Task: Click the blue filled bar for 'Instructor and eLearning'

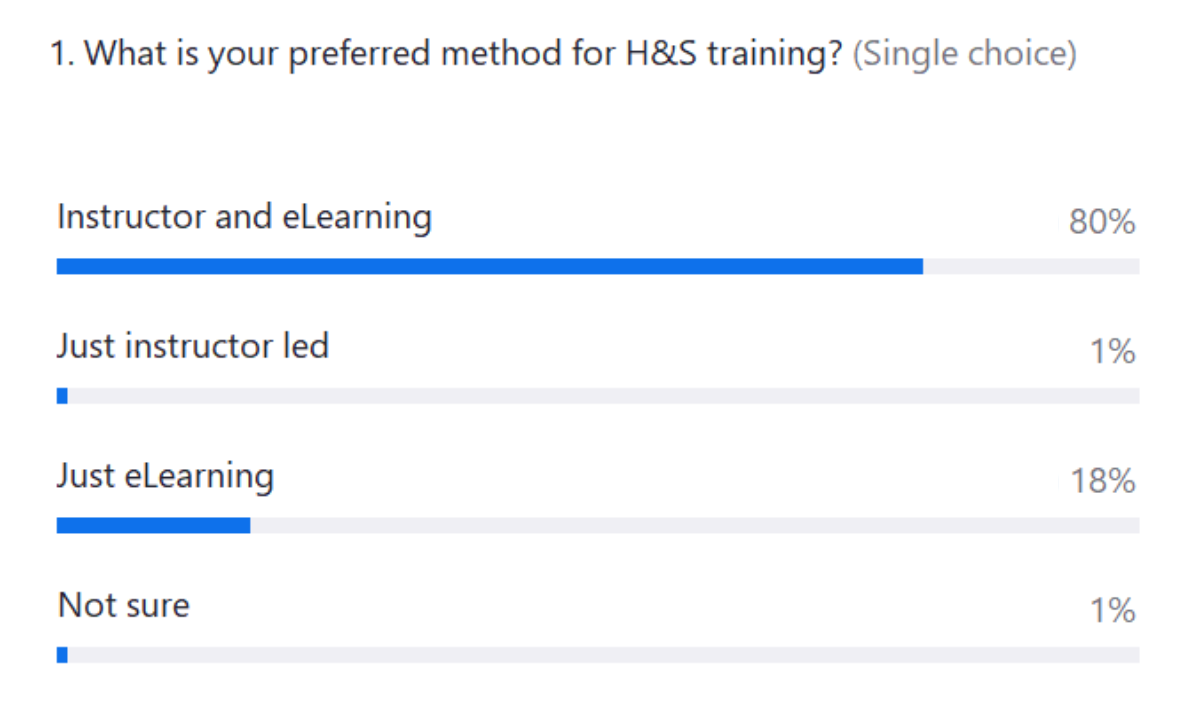Action: tap(490, 267)
